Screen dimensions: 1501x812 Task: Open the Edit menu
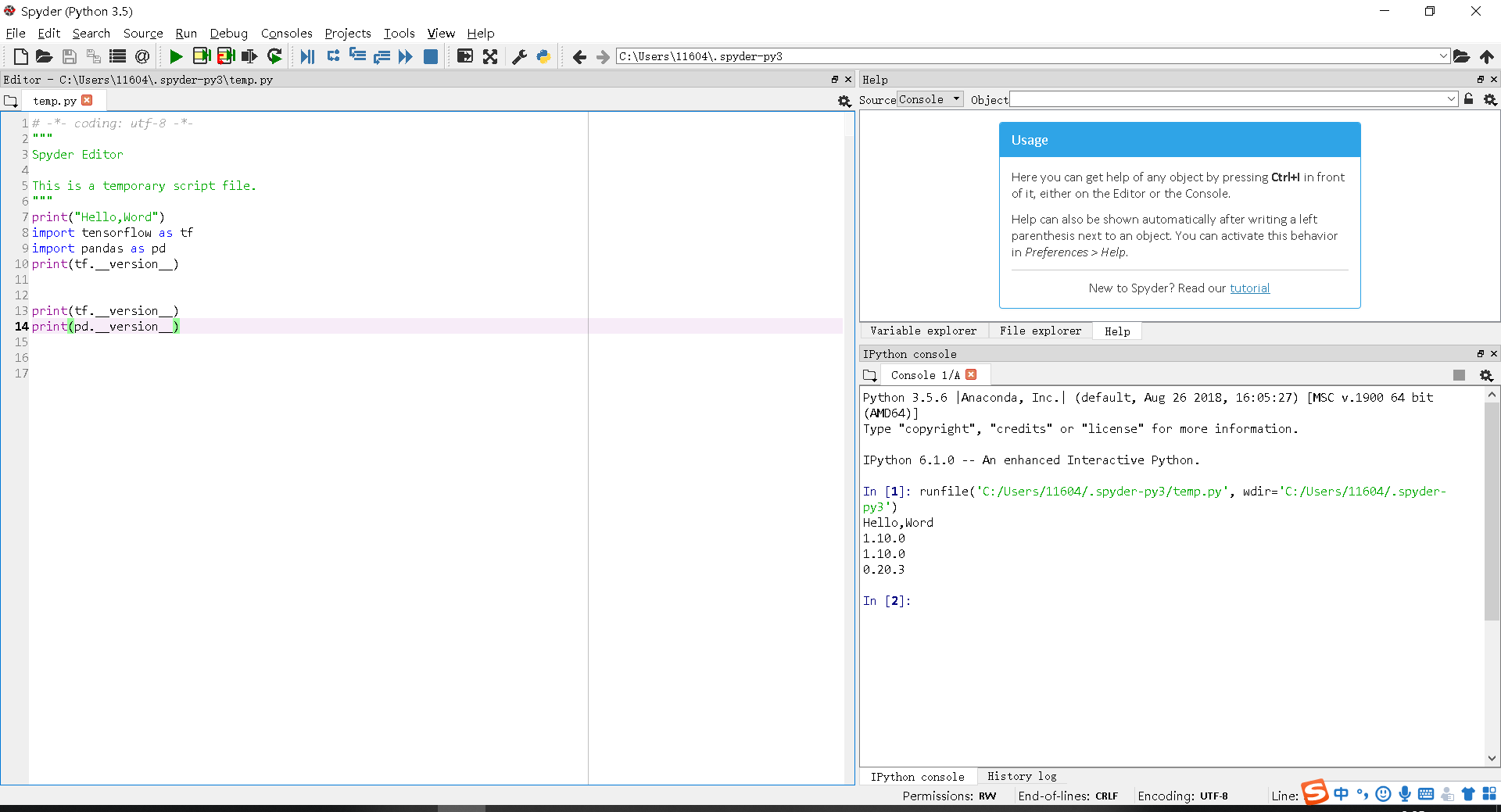[48, 33]
